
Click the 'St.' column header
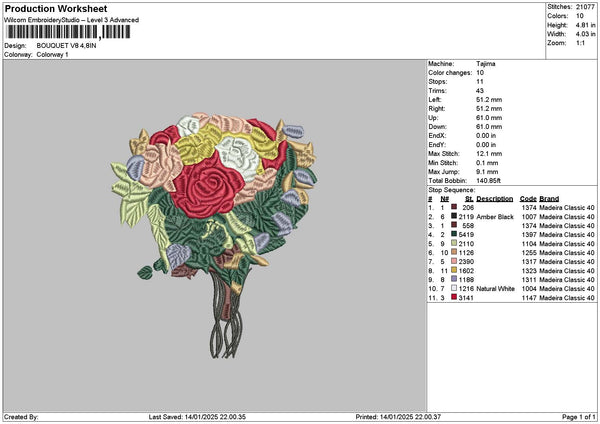coord(469,199)
